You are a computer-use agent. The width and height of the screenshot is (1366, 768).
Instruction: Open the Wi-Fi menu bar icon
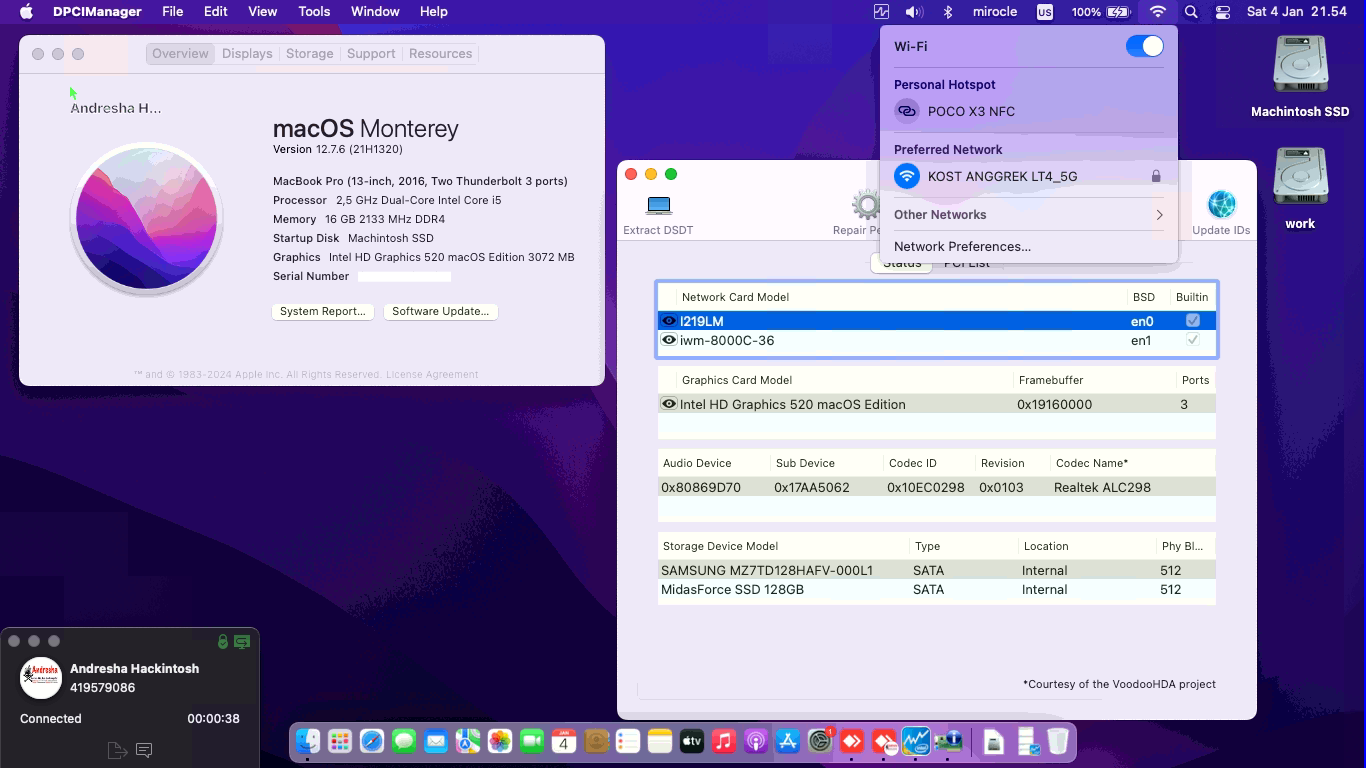point(1157,12)
